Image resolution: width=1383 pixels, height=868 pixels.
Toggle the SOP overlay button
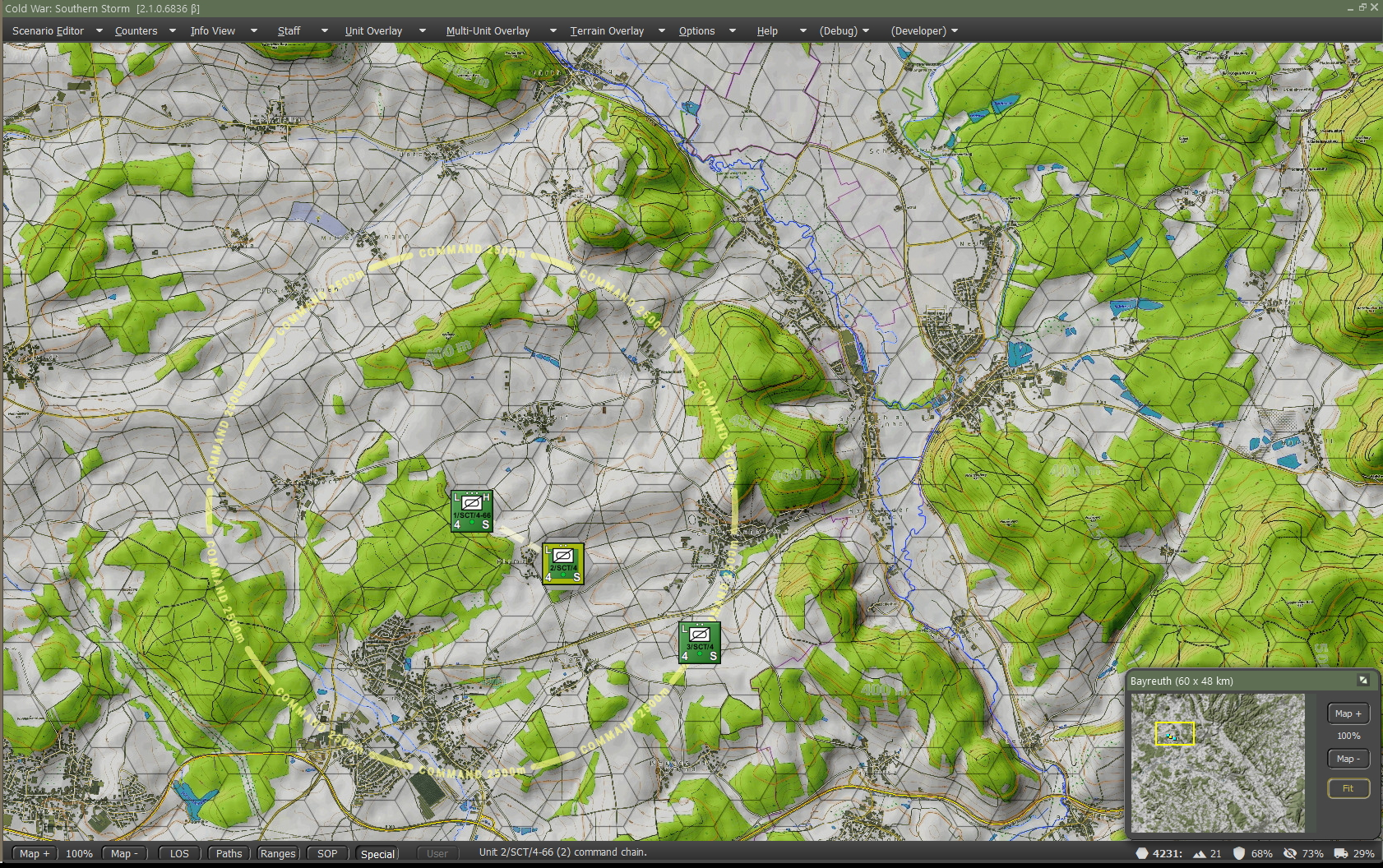coord(327,853)
